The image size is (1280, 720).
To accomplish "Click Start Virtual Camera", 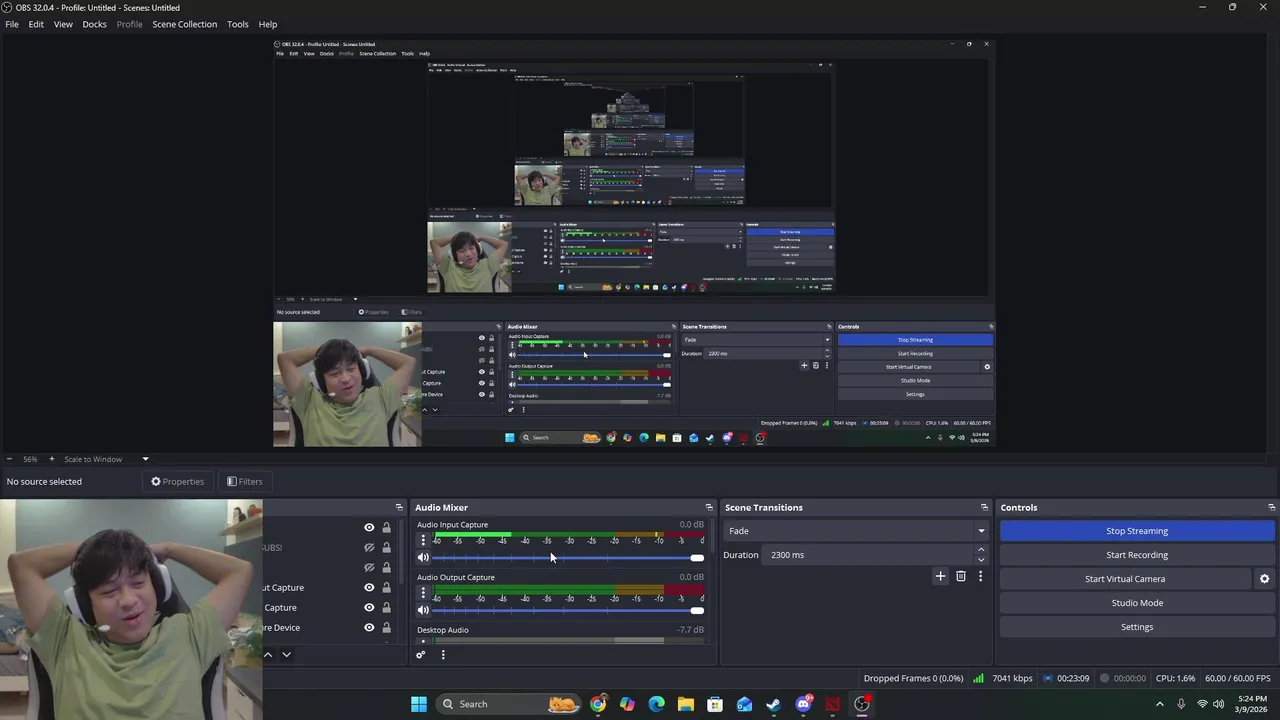I will tap(1125, 579).
